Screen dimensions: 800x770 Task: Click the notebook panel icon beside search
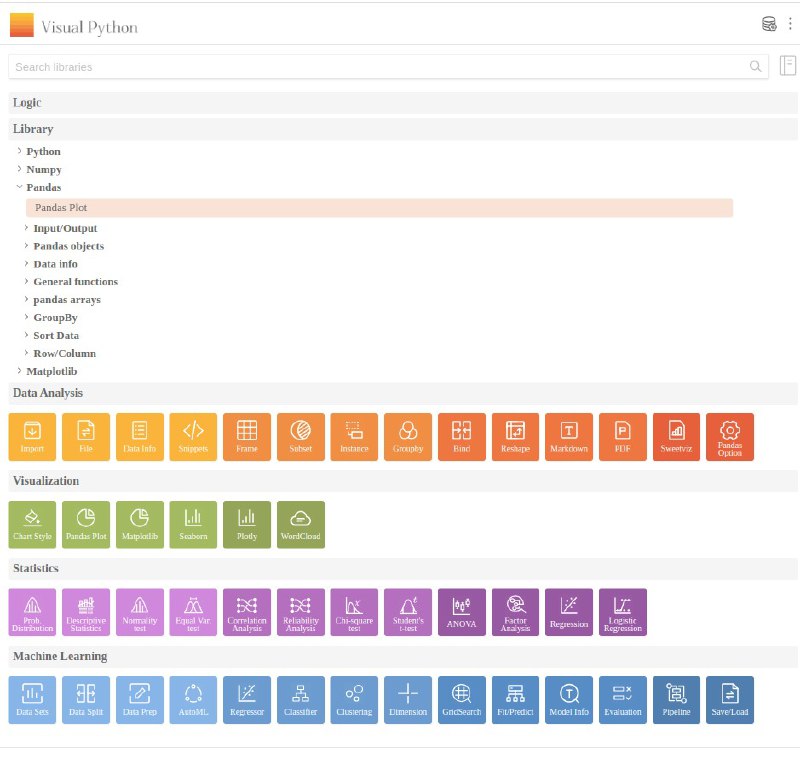(788, 66)
